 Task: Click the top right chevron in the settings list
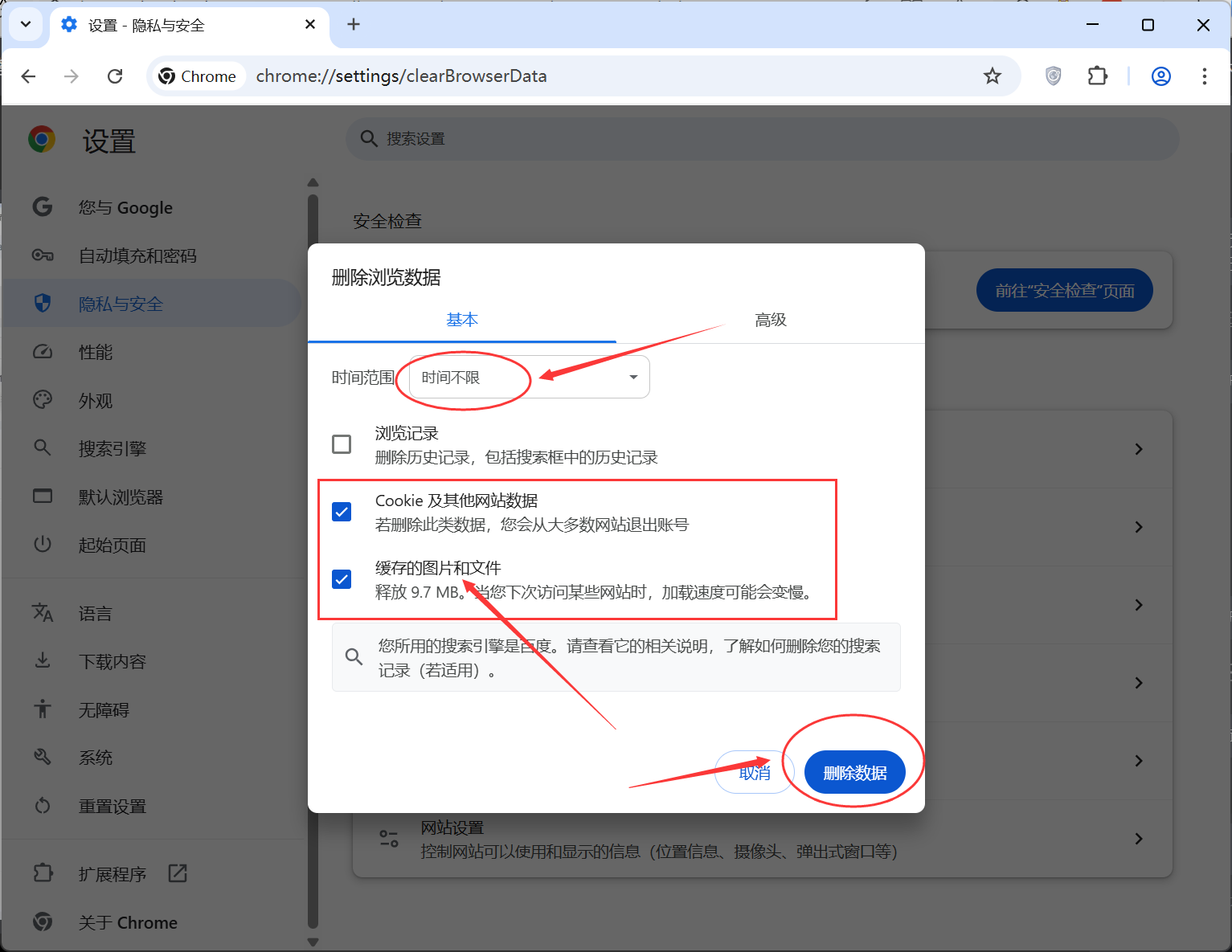(x=1139, y=448)
